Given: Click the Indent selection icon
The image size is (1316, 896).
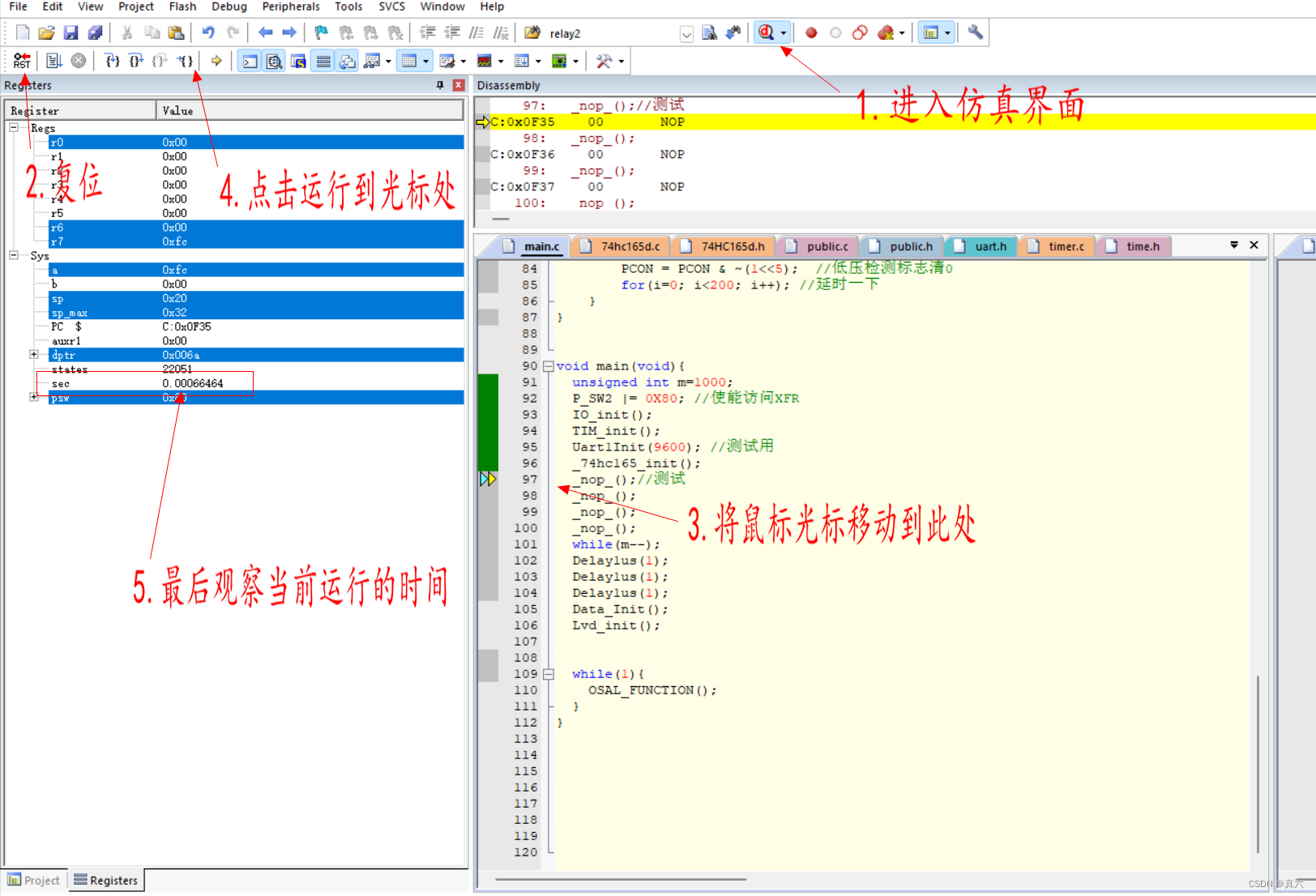Looking at the screenshot, I should pyautogui.click(x=428, y=32).
